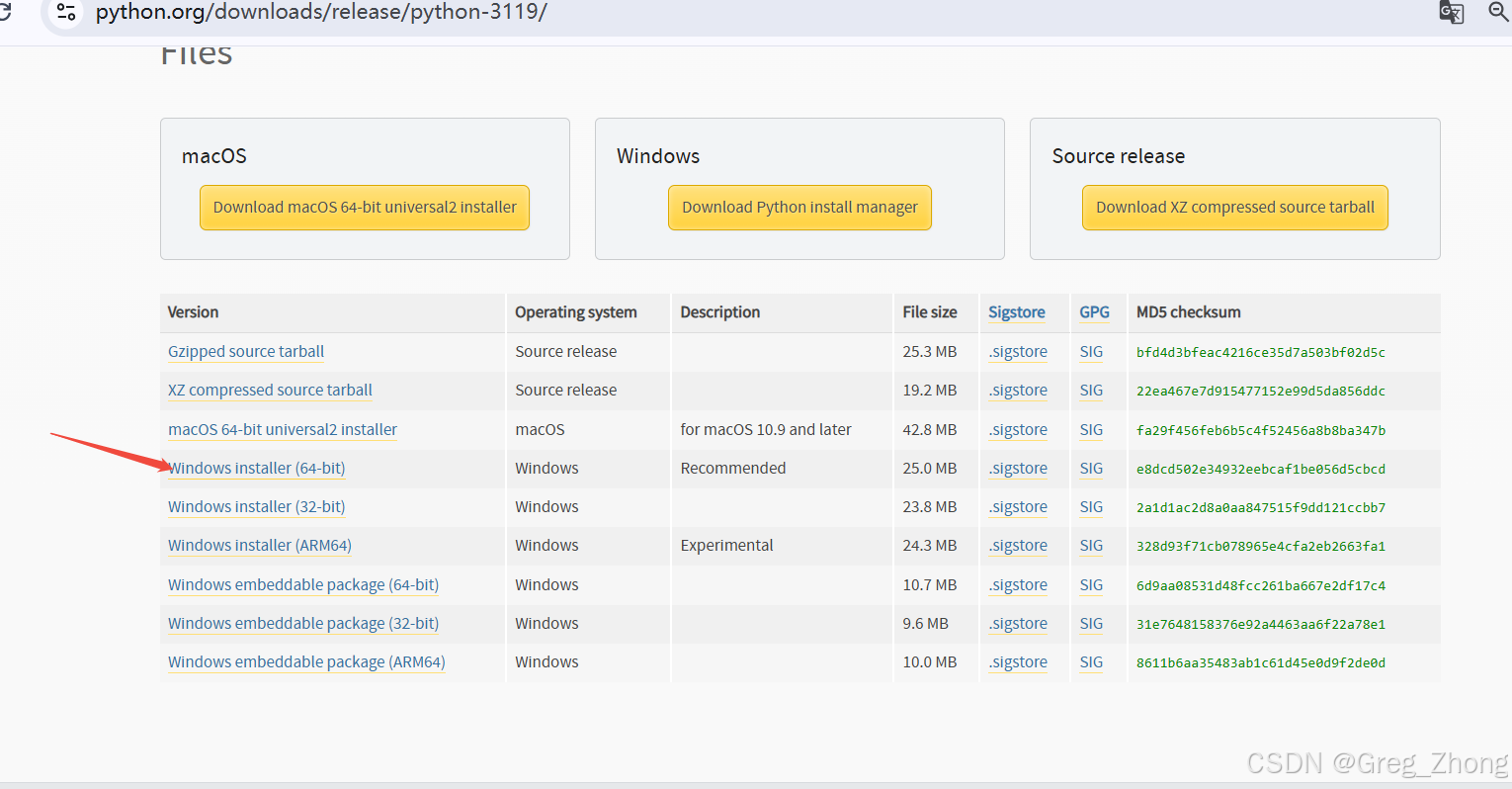
Task: Open XZ compressed source tarball table link
Action: click(x=270, y=391)
